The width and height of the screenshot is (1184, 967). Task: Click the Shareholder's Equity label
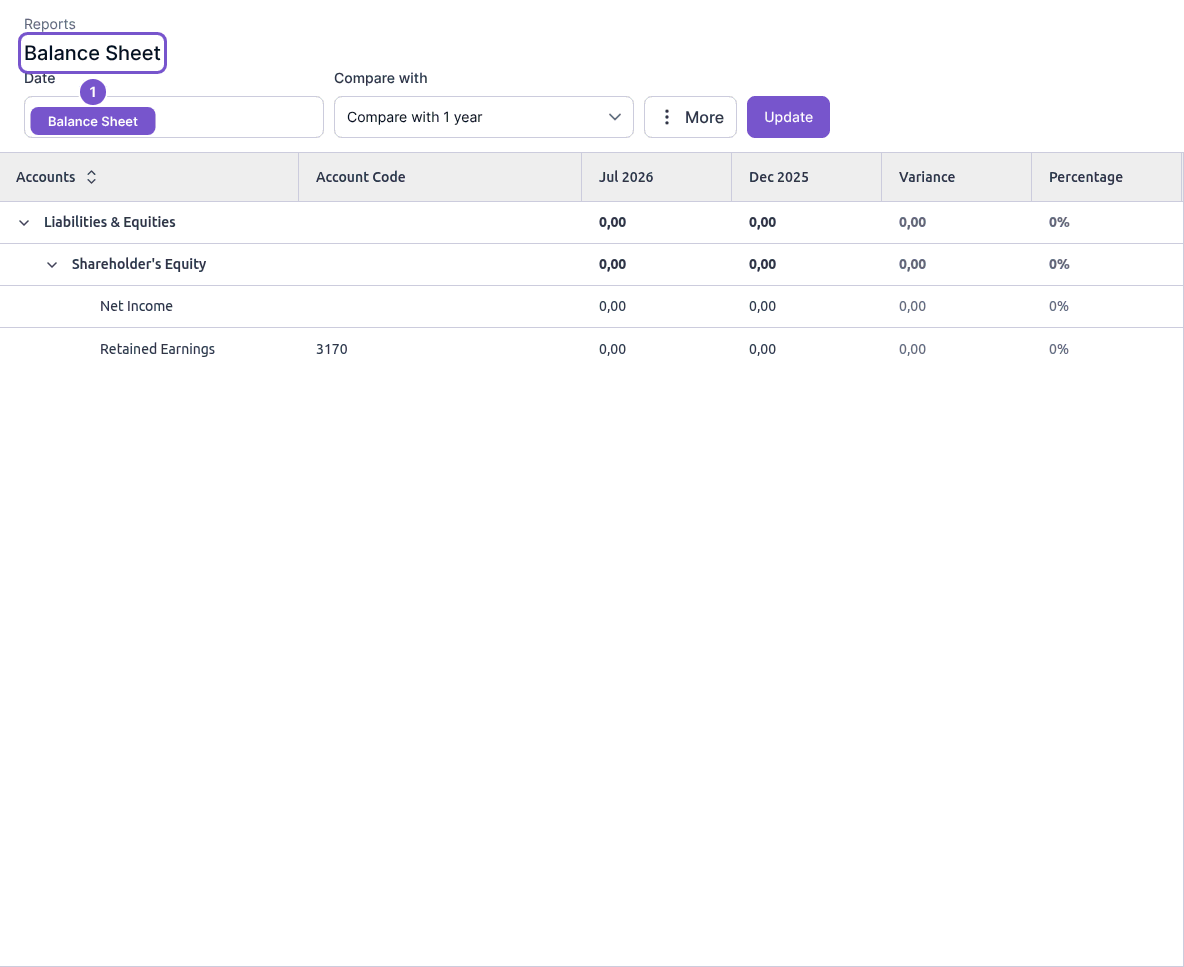click(139, 264)
